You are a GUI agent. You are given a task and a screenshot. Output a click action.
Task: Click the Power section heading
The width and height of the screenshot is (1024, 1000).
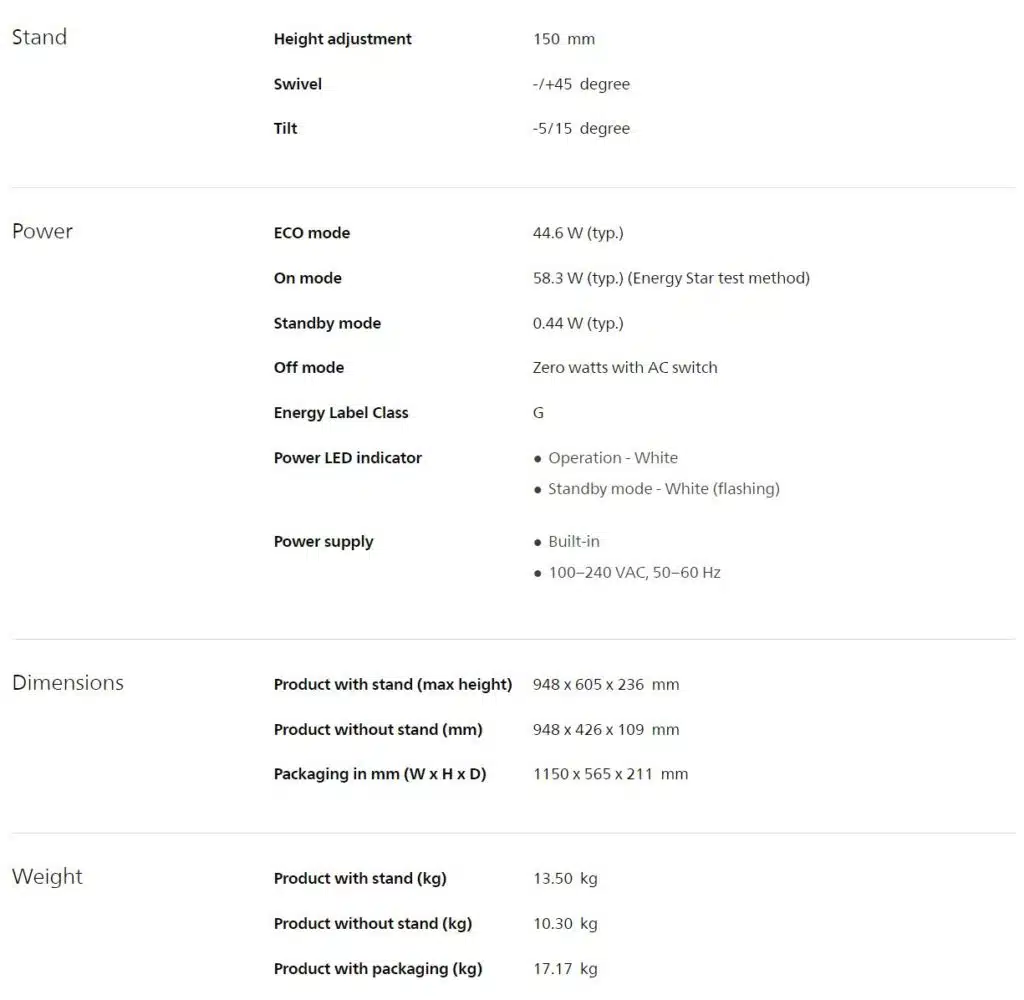[42, 232]
